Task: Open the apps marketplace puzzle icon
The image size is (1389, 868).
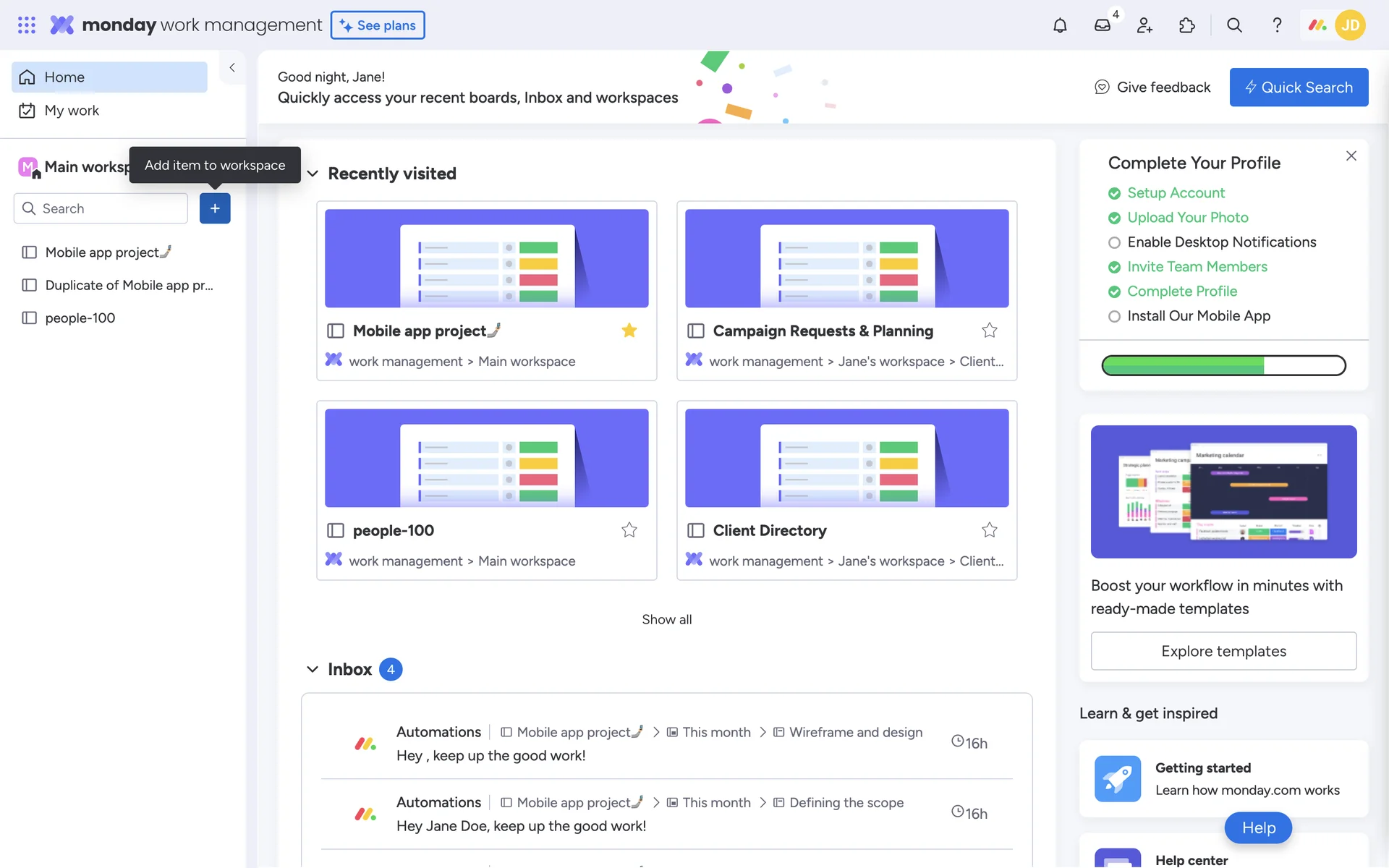Action: point(1186,25)
